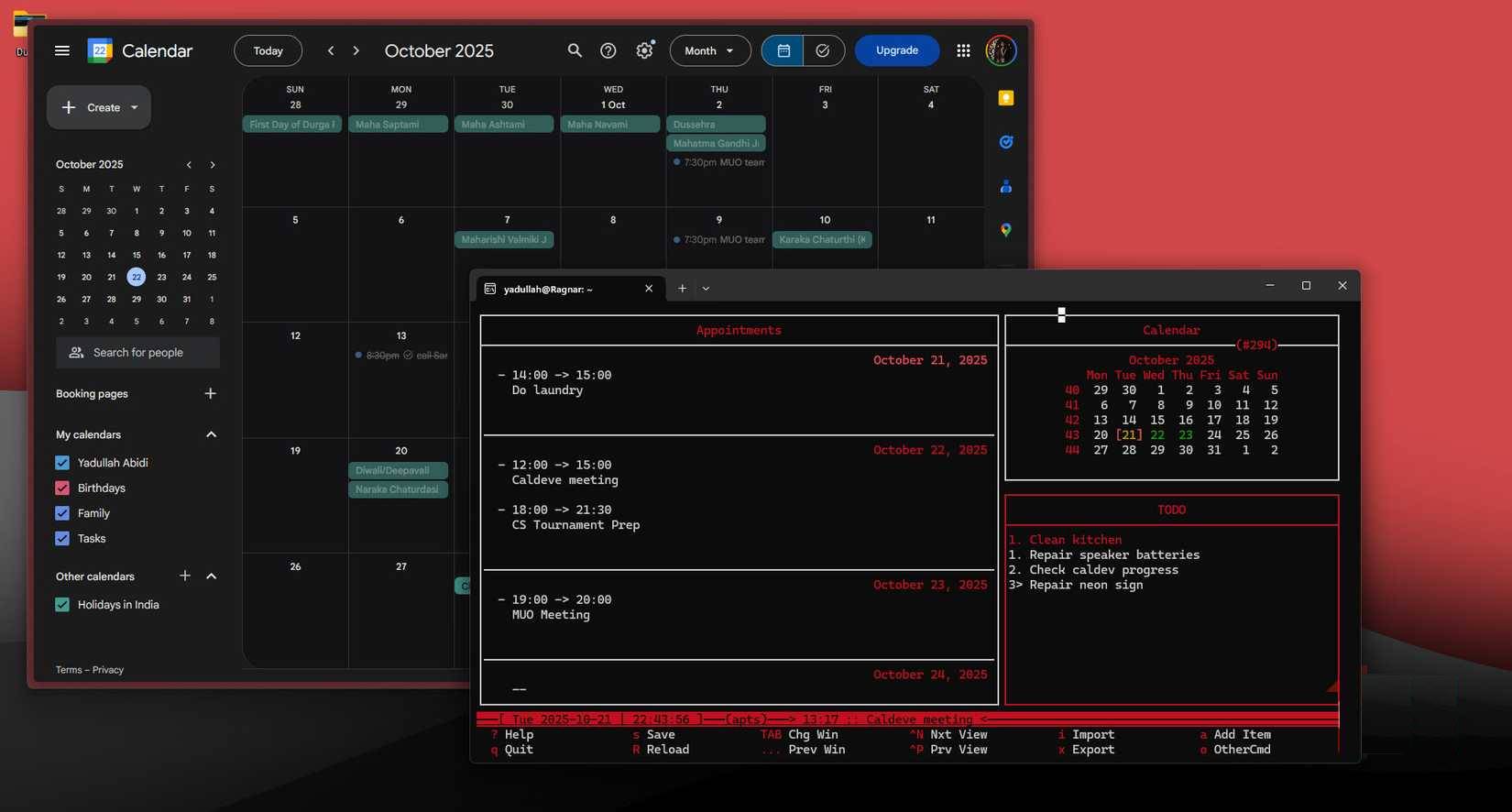Click the Upgrade button
Image resolution: width=1512 pixels, height=812 pixels.
896,50
